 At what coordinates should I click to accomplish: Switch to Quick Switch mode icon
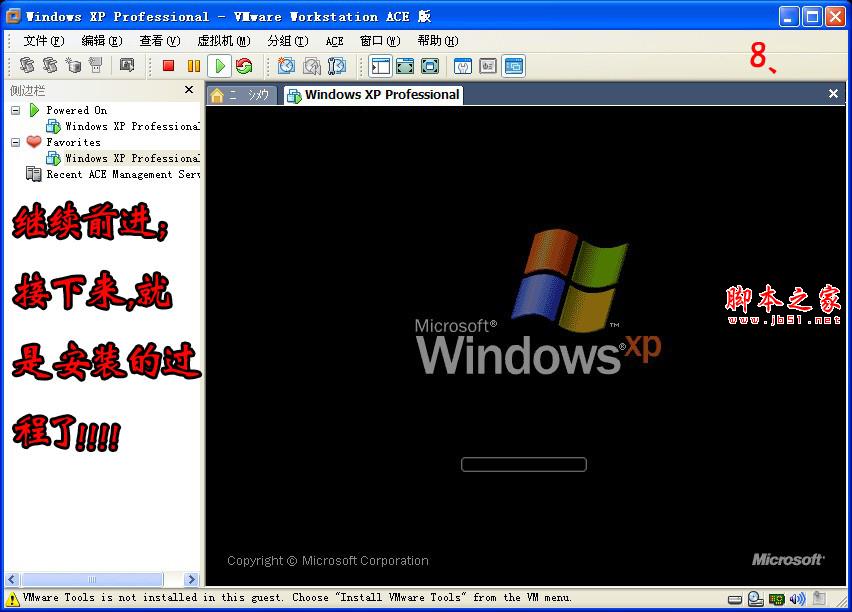click(x=405, y=66)
